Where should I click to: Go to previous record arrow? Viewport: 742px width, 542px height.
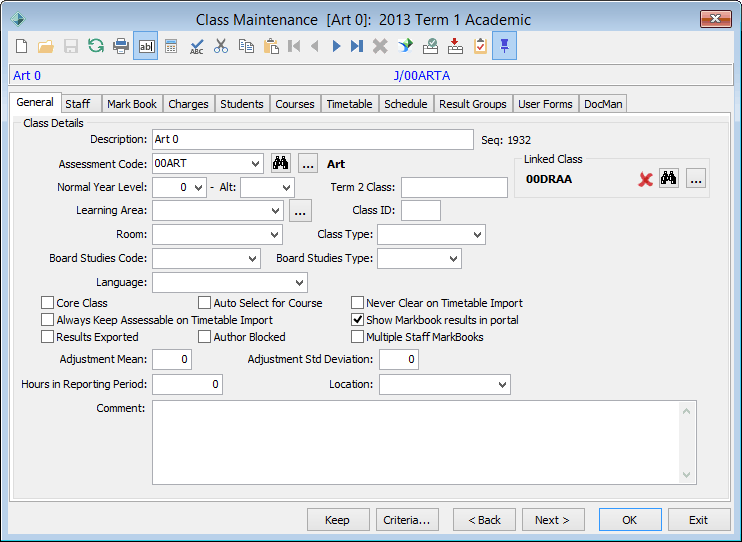315,46
